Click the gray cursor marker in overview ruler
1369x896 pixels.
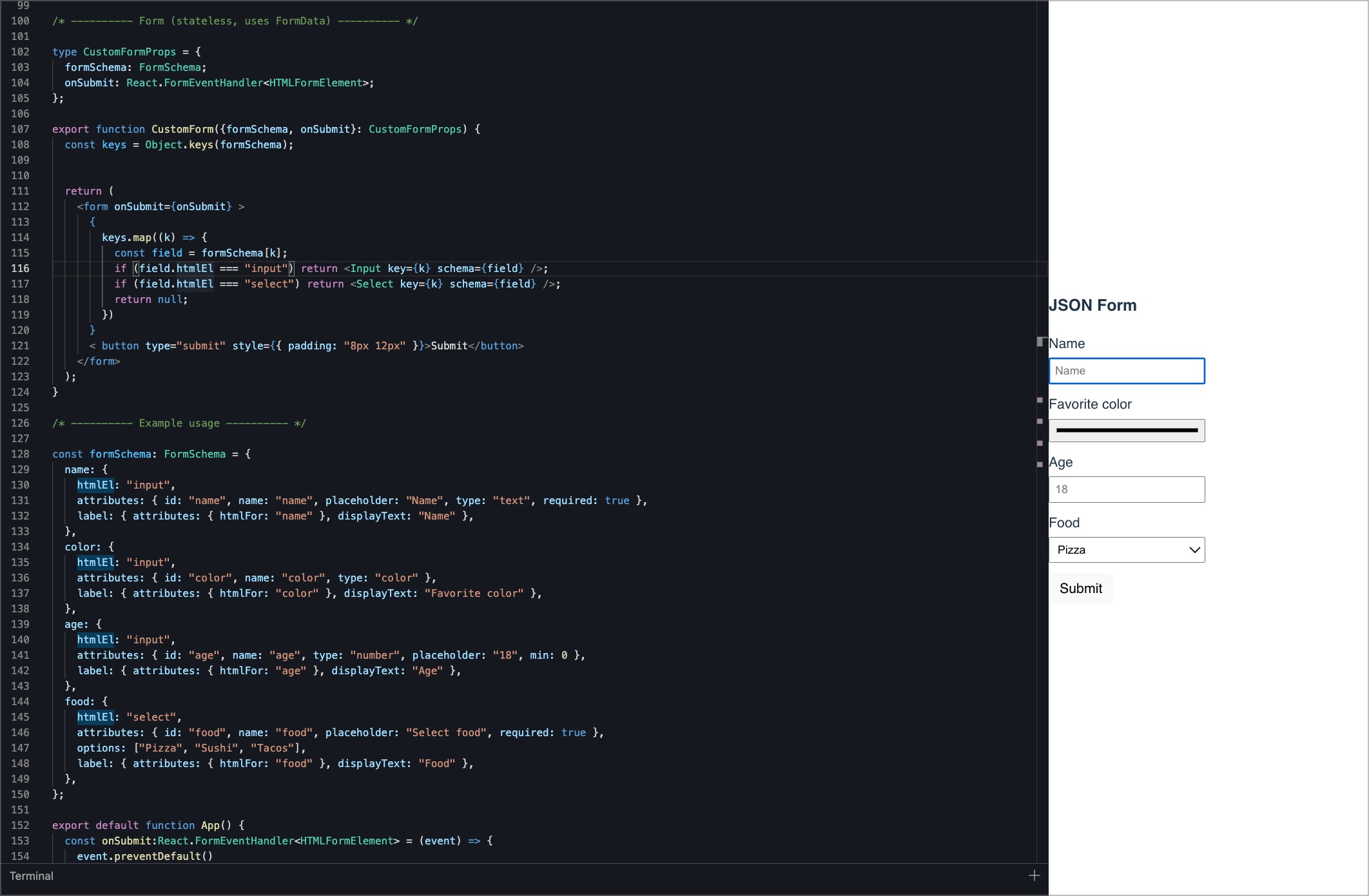click(1040, 342)
